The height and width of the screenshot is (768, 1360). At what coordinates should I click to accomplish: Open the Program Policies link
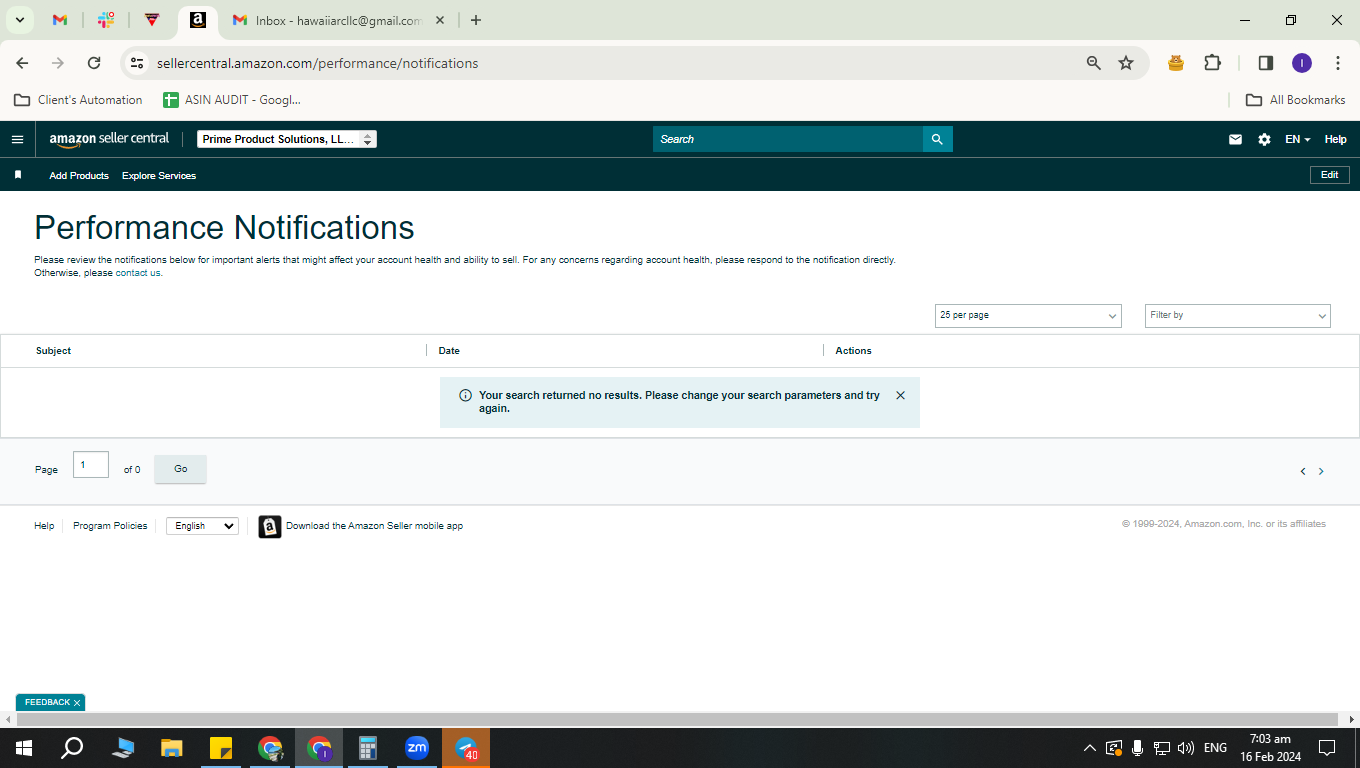pos(110,526)
